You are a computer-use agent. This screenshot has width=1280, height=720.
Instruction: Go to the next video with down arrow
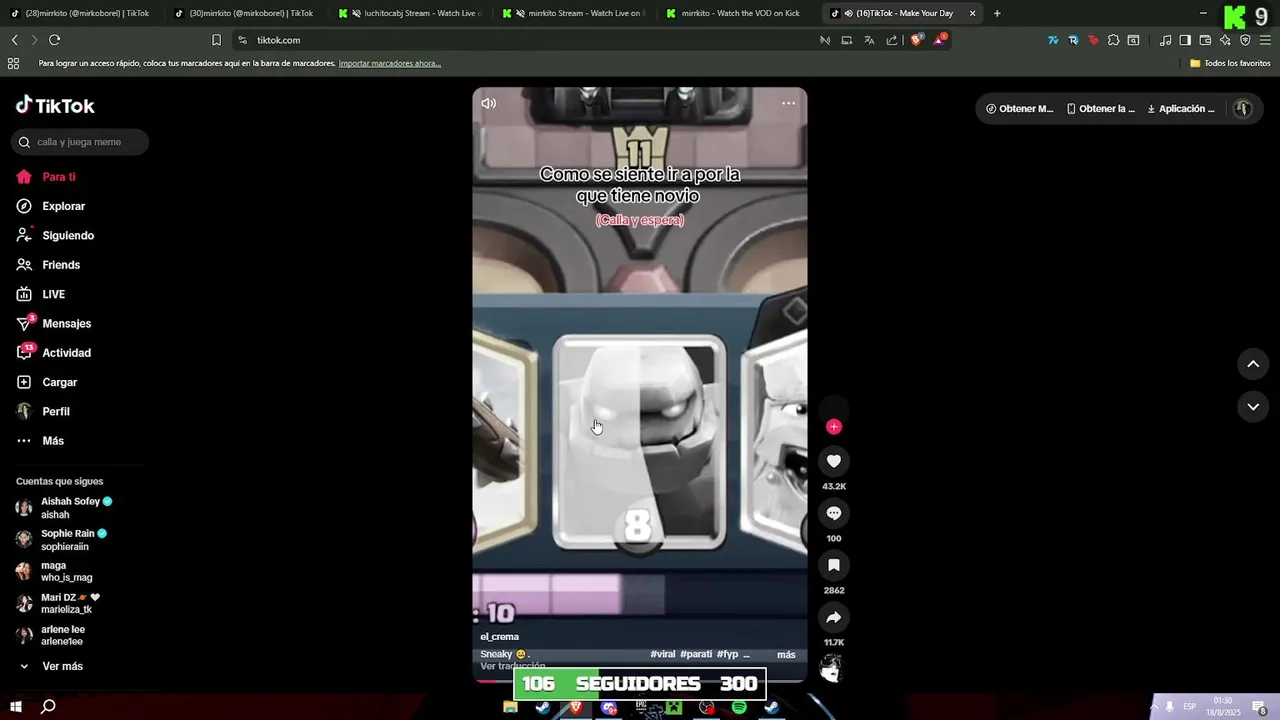pyautogui.click(x=1253, y=407)
